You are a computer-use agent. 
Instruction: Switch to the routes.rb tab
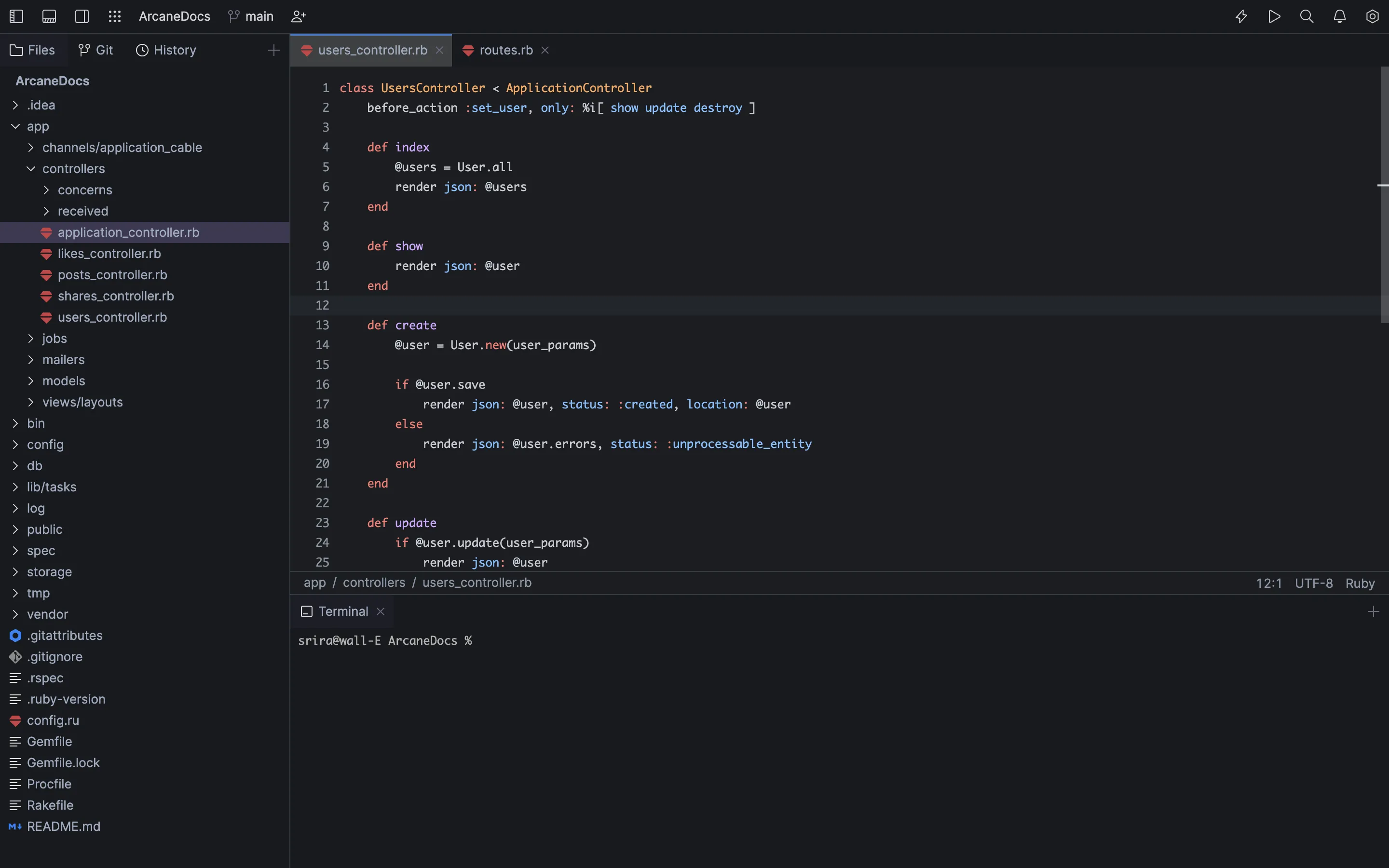click(505, 50)
